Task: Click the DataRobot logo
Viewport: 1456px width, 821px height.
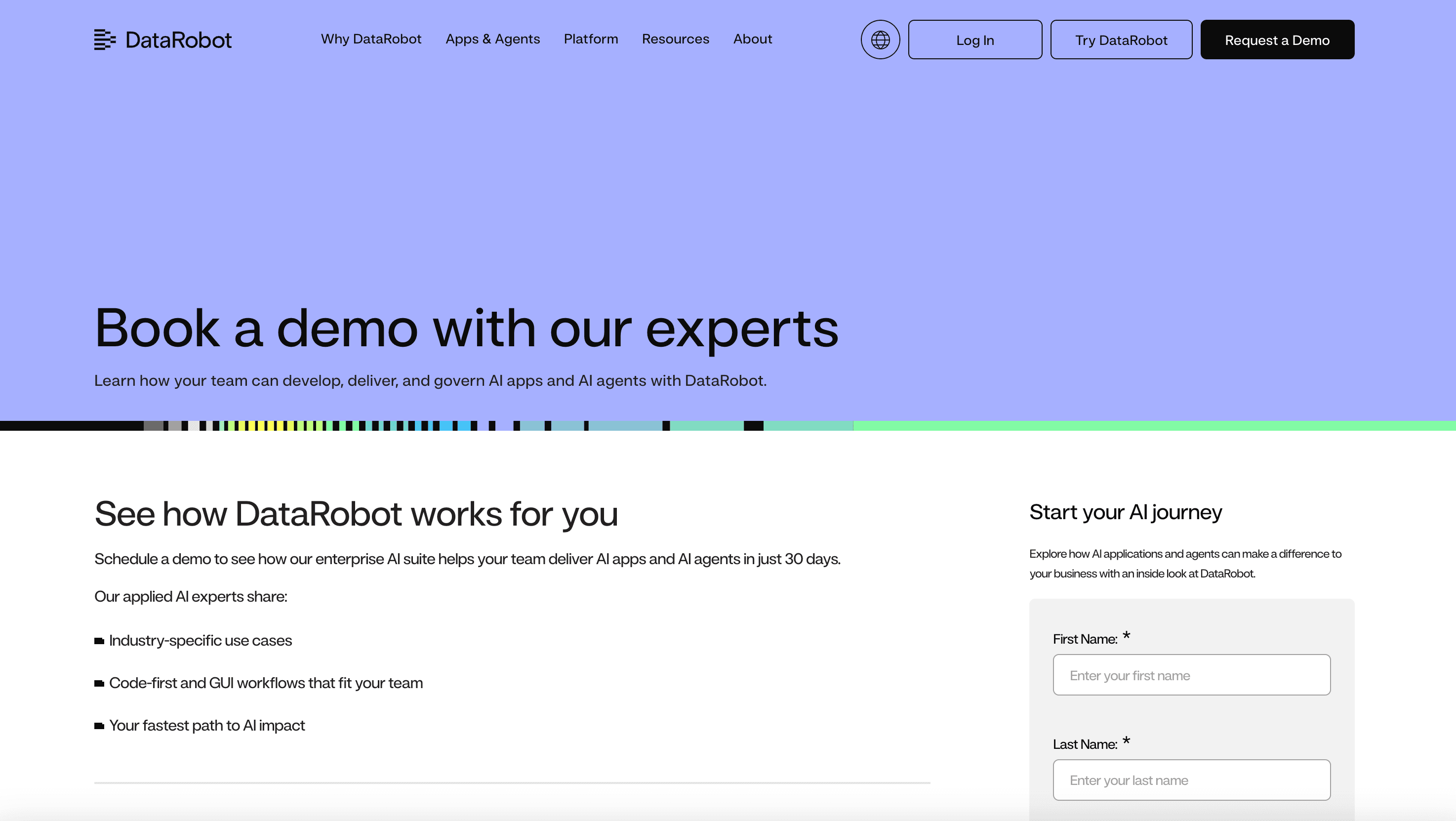Action: (163, 40)
